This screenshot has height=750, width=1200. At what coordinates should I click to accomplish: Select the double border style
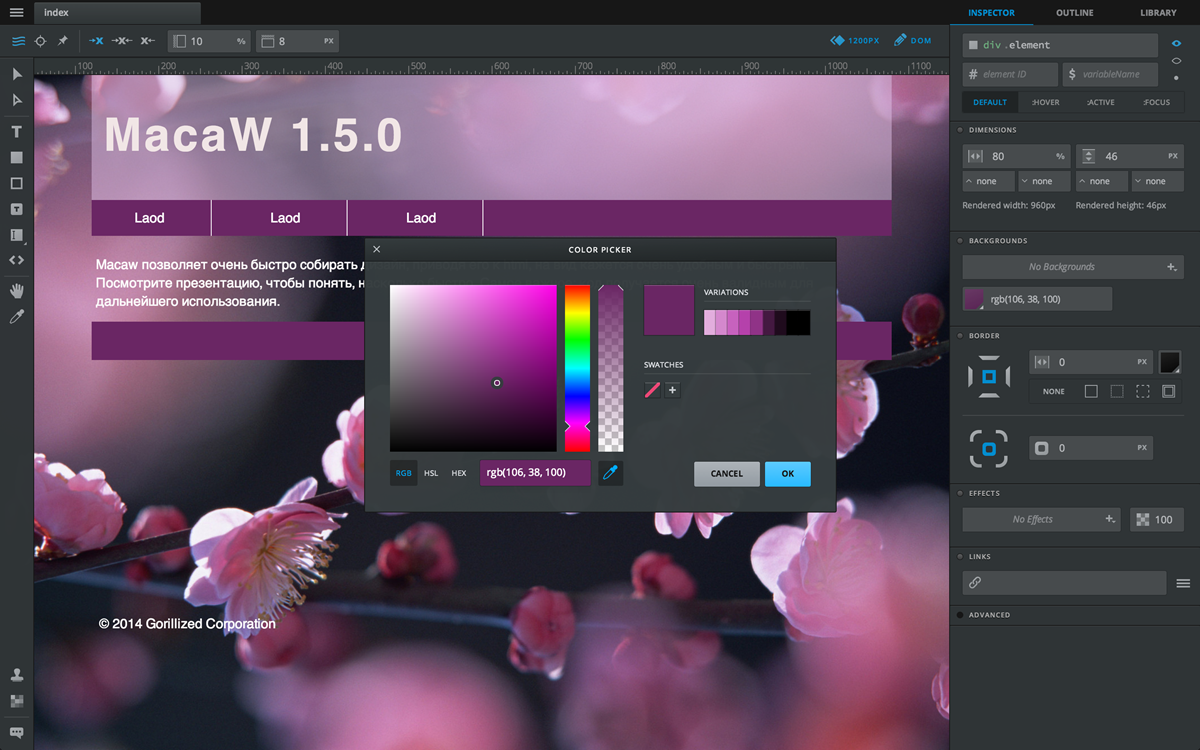pos(1169,391)
